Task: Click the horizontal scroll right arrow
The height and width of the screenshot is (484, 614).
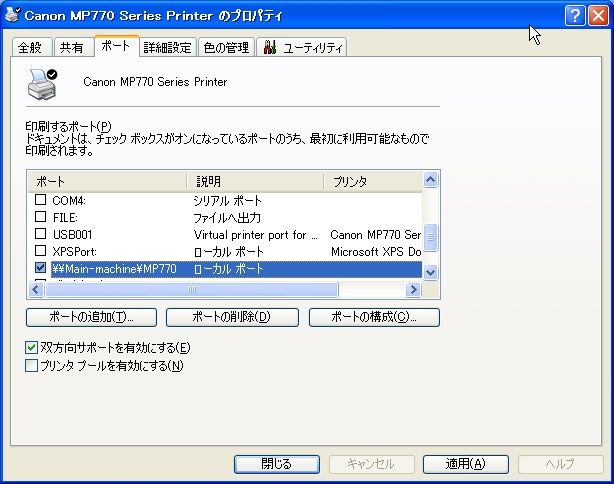Action: (x=414, y=290)
